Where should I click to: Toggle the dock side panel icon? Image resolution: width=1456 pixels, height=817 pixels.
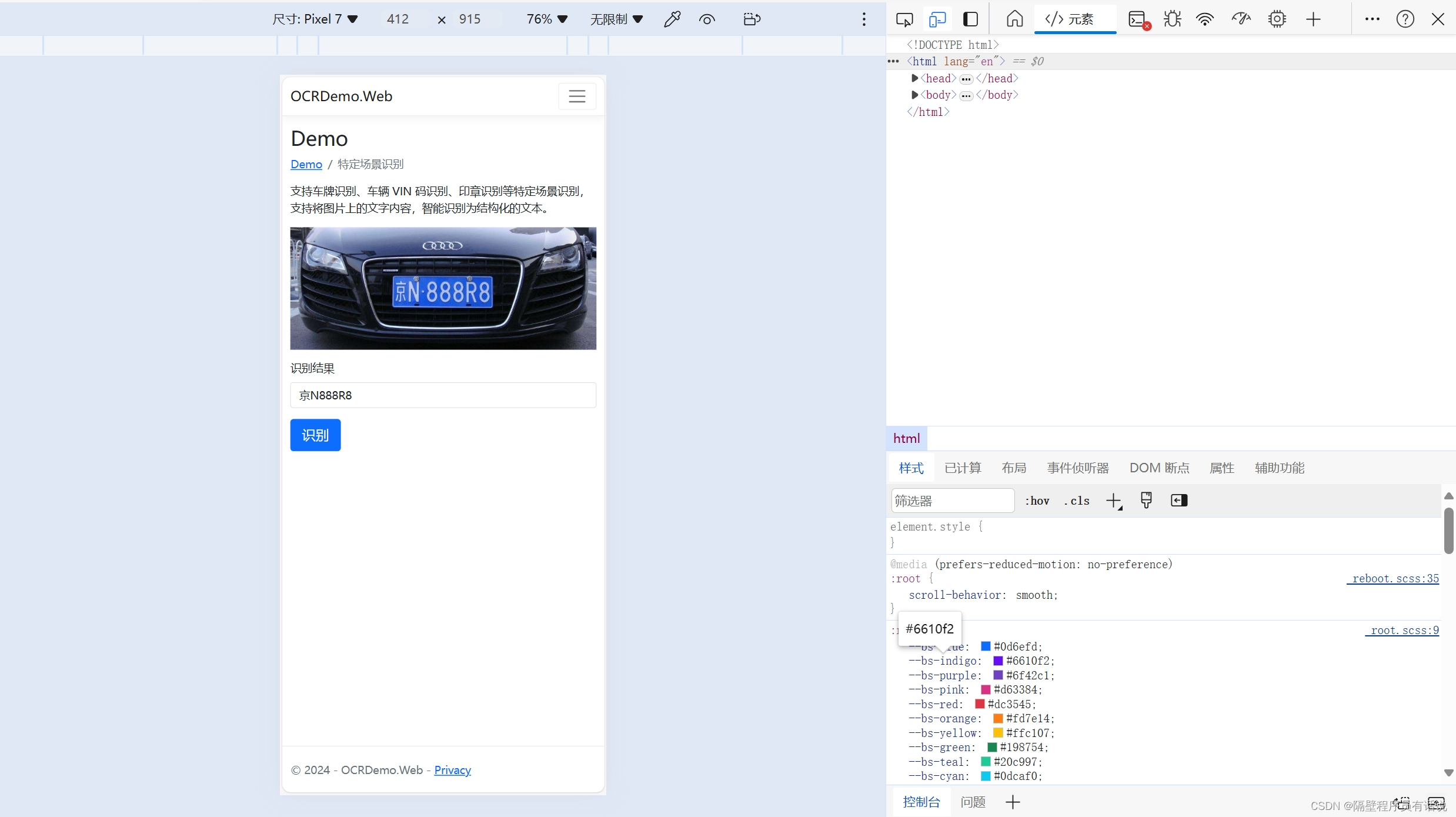[970, 19]
